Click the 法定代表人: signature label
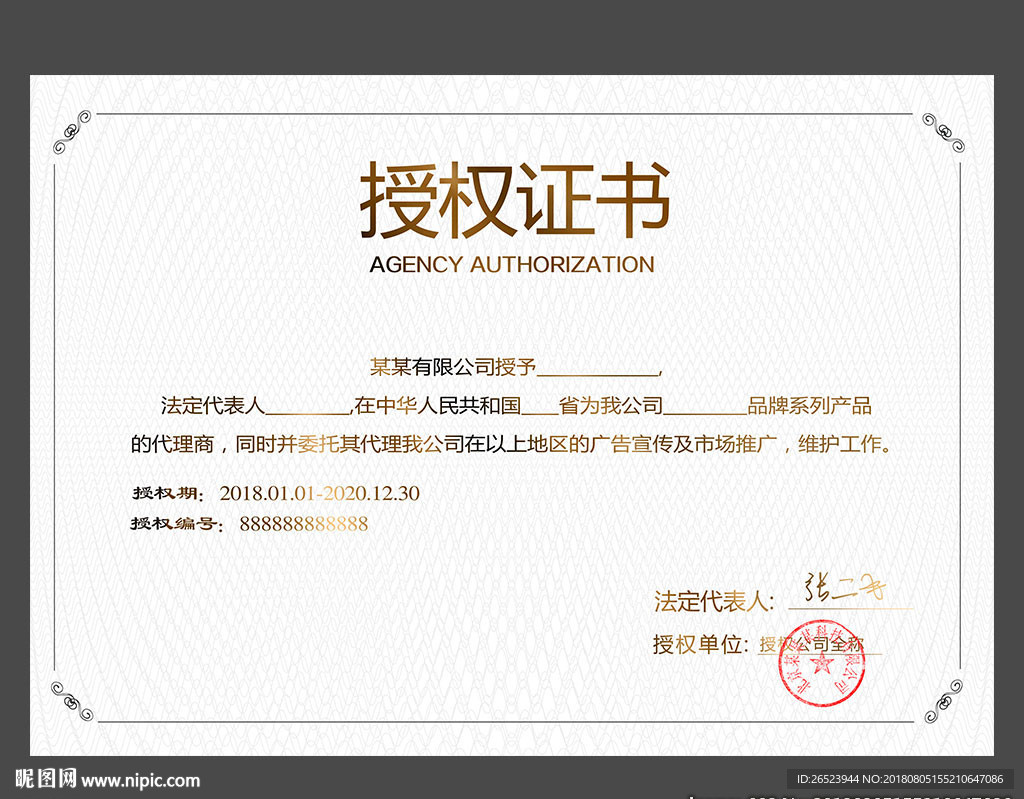This screenshot has width=1024, height=799. coord(714,602)
